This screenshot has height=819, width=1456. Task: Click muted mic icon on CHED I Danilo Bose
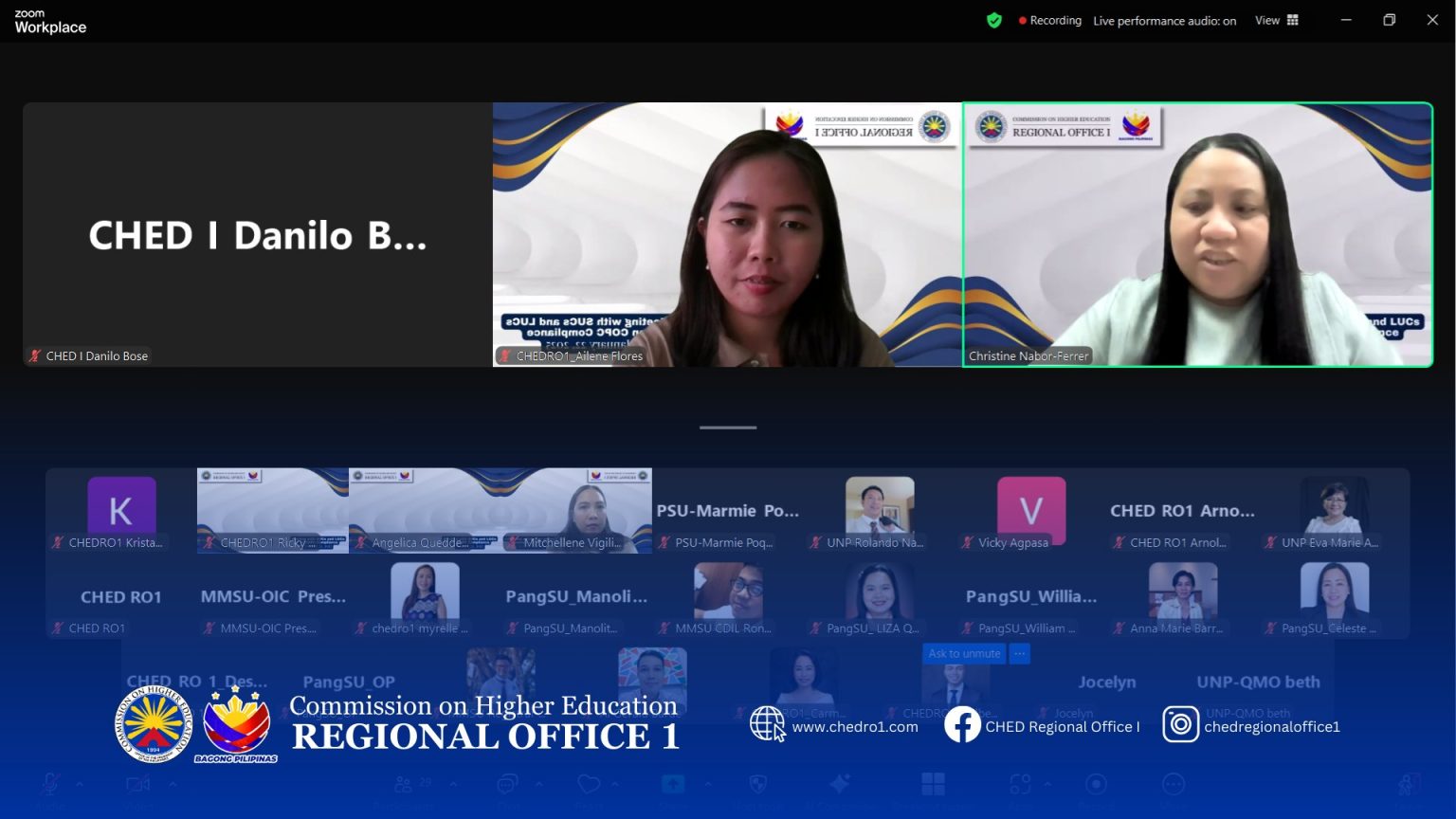(x=35, y=356)
